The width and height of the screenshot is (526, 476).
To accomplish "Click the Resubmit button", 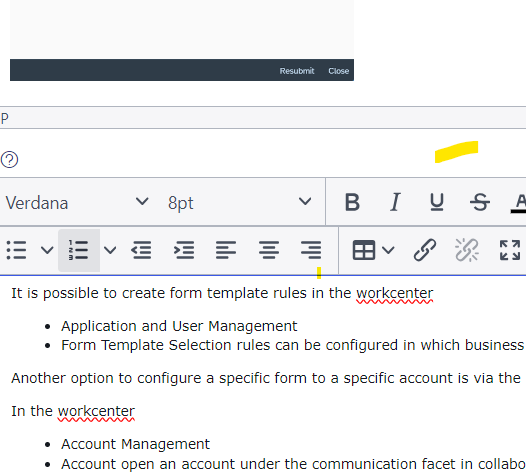I will point(297,71).
